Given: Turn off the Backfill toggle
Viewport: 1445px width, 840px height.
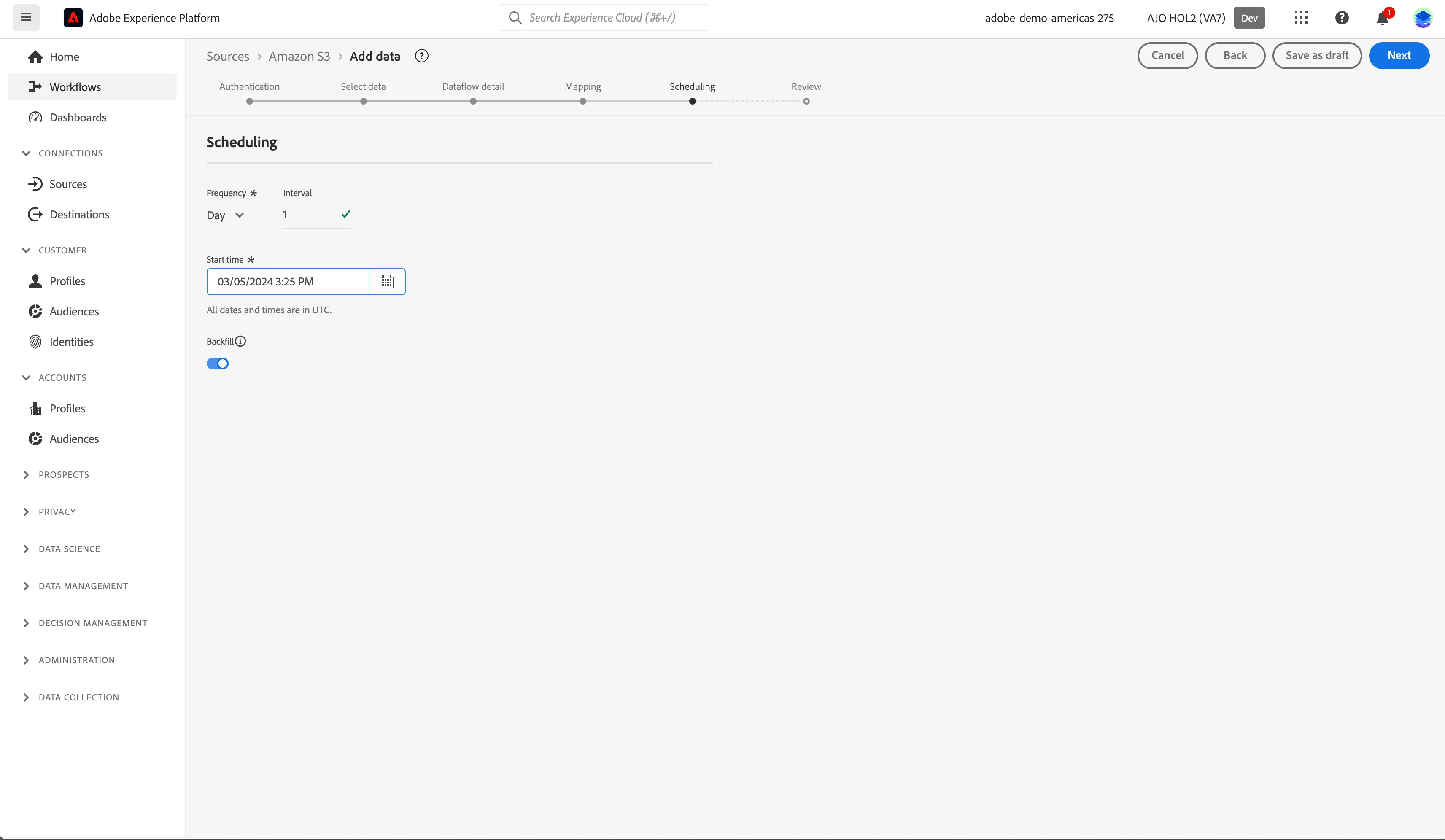Looking at the screenshot, I should 217,363.
